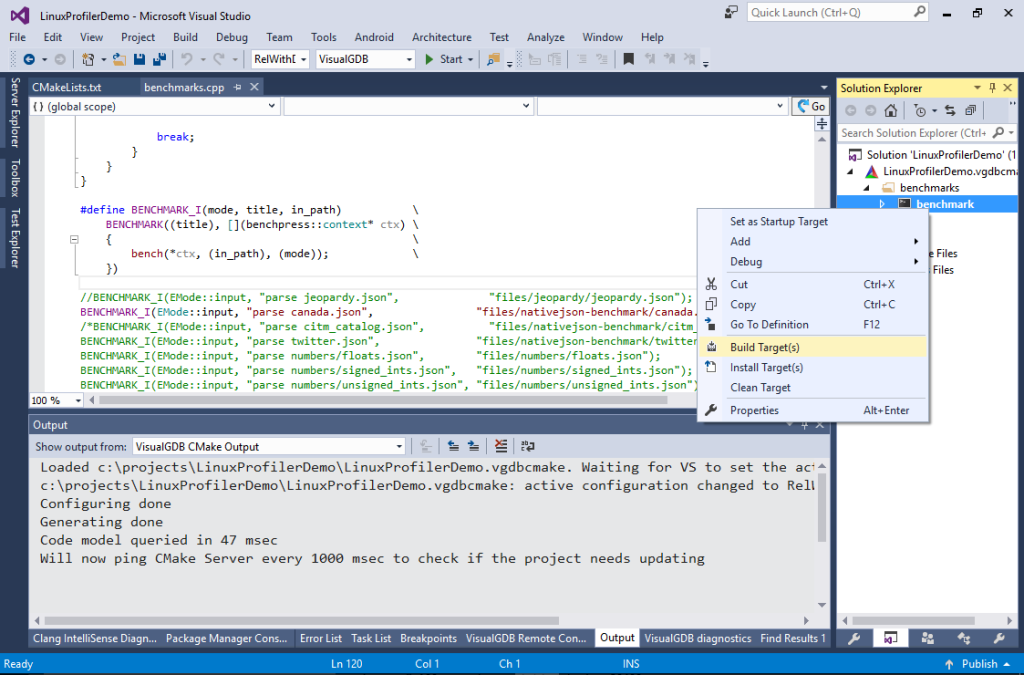Pin the Solution Explorer panel

pos(990,88)
